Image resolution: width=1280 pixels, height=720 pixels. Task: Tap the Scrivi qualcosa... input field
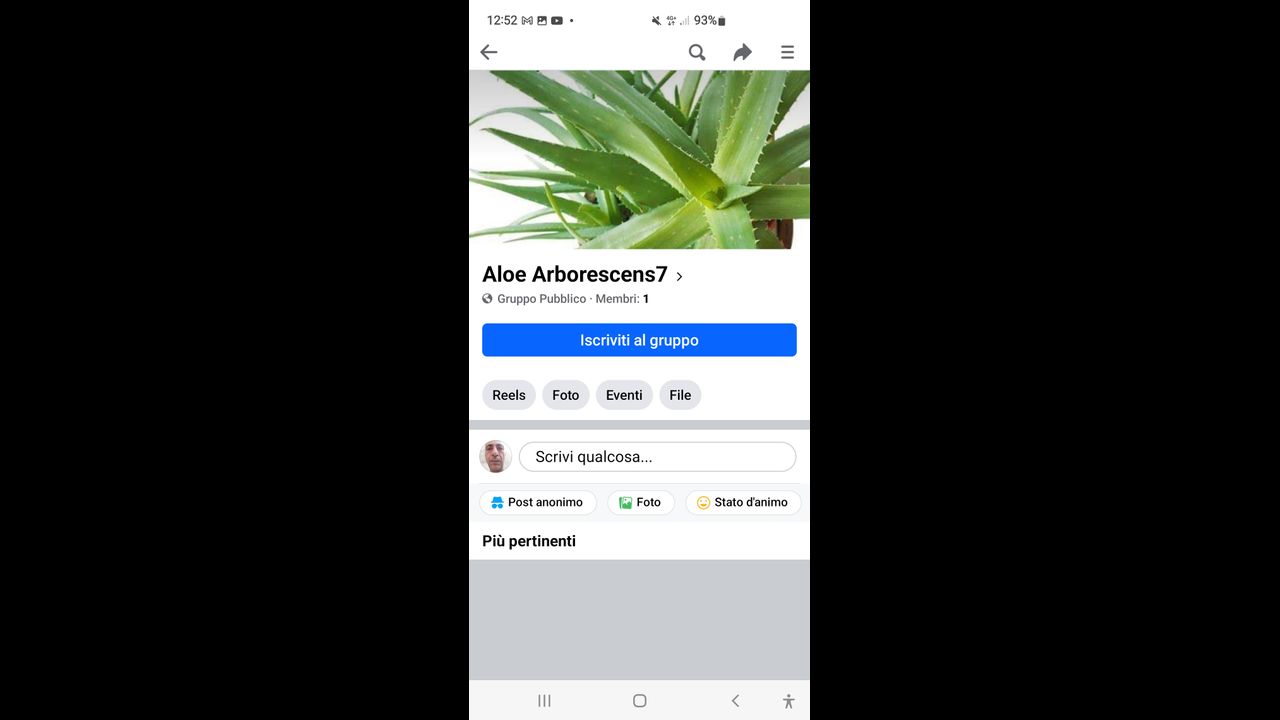657,457
